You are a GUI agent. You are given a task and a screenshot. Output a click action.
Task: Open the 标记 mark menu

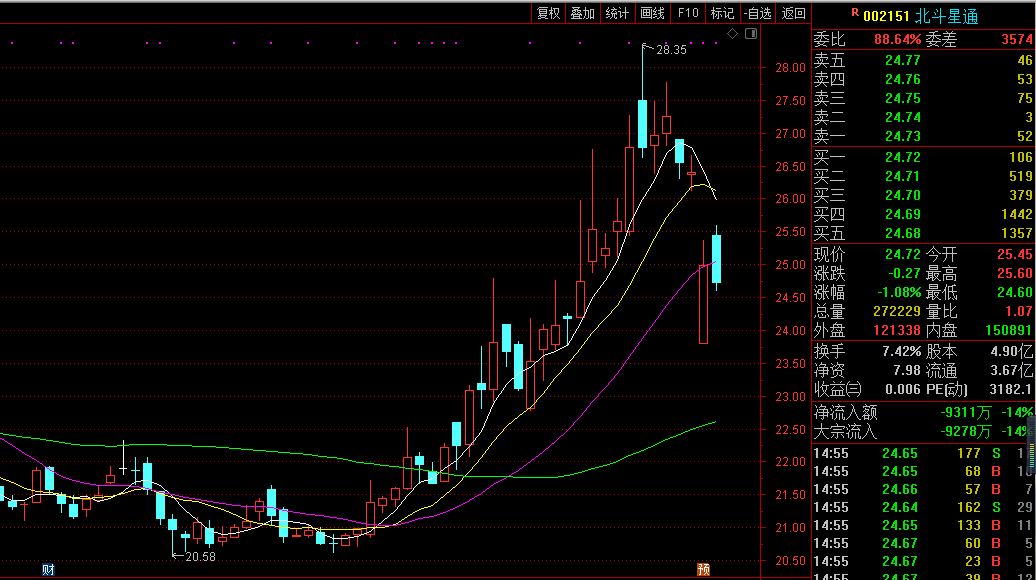(721, 13)
